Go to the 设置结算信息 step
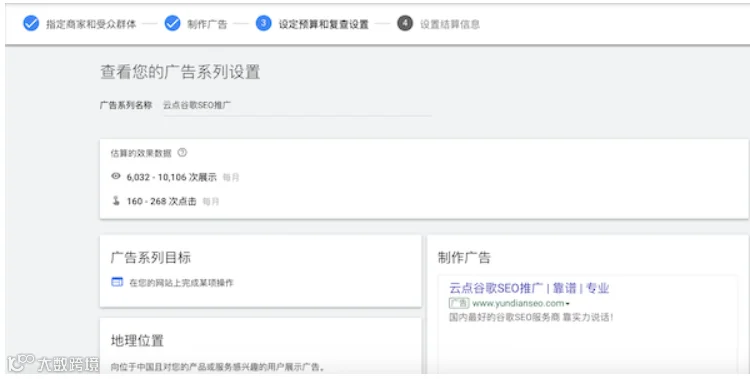Viewport: 750px width, 379px height. point(450,24)
